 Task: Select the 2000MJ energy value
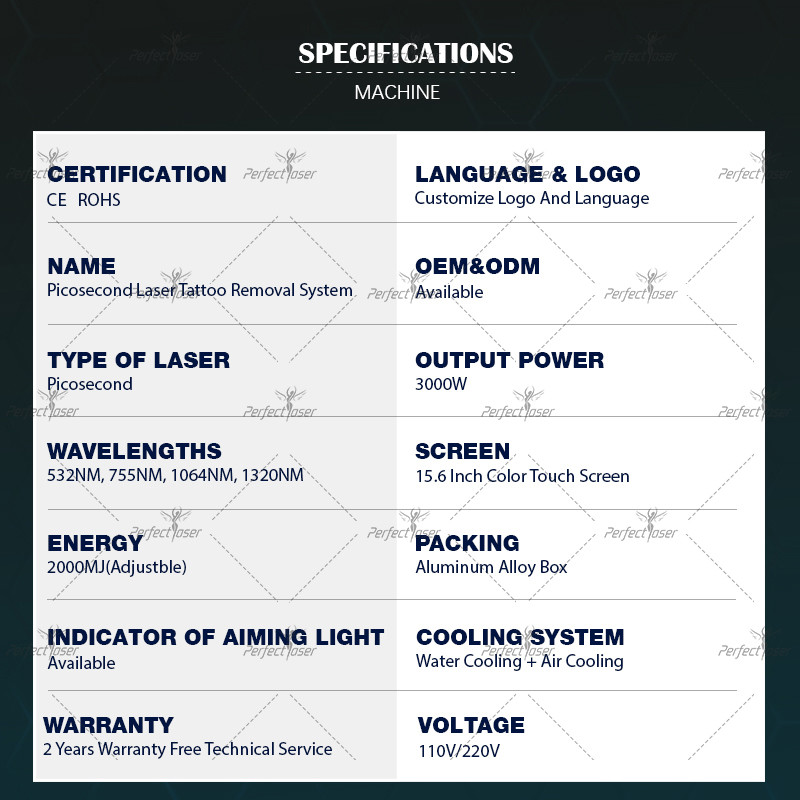(x=117, y=567)
